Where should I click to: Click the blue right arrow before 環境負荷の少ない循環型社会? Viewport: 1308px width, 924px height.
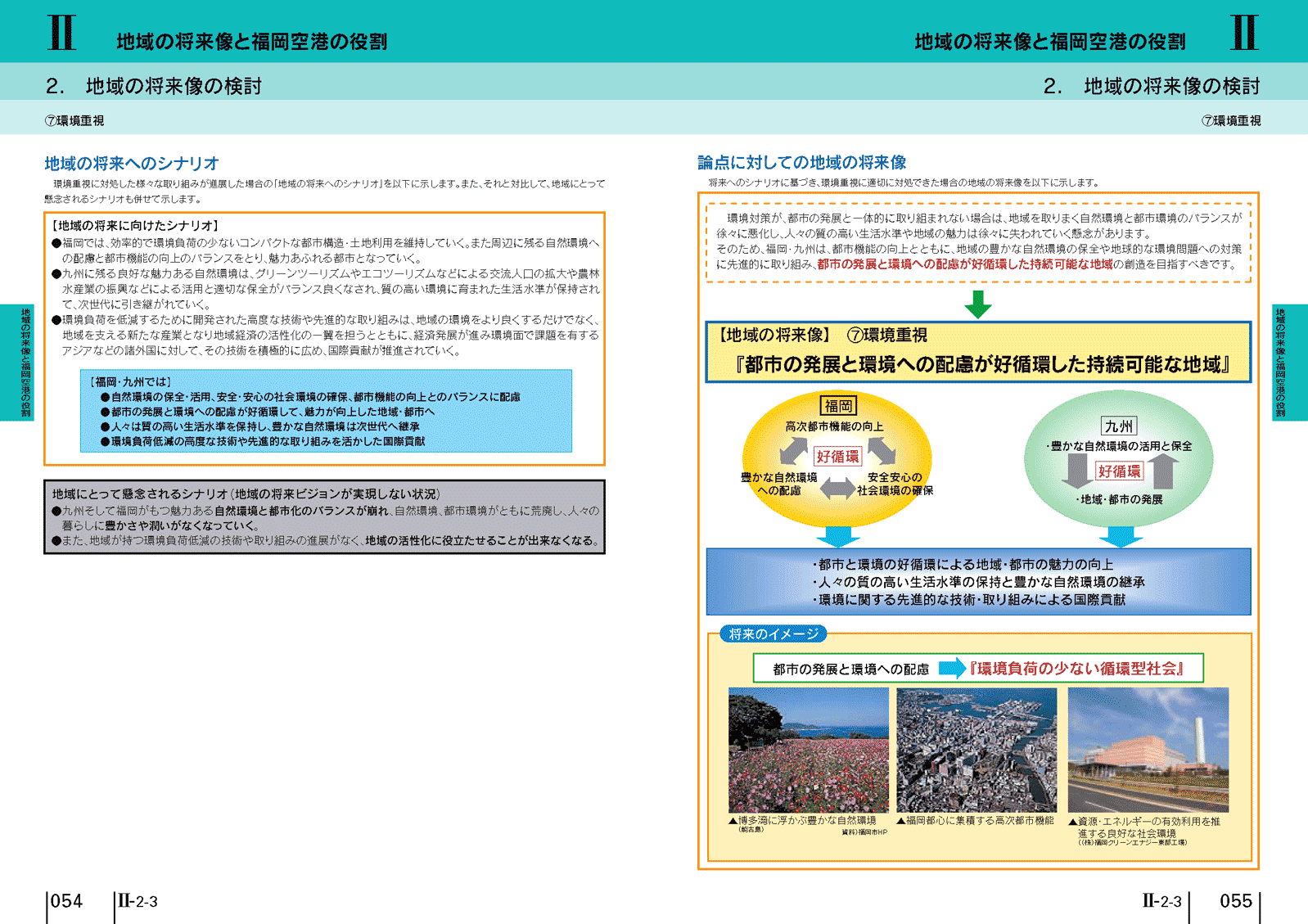coord(952,668)
